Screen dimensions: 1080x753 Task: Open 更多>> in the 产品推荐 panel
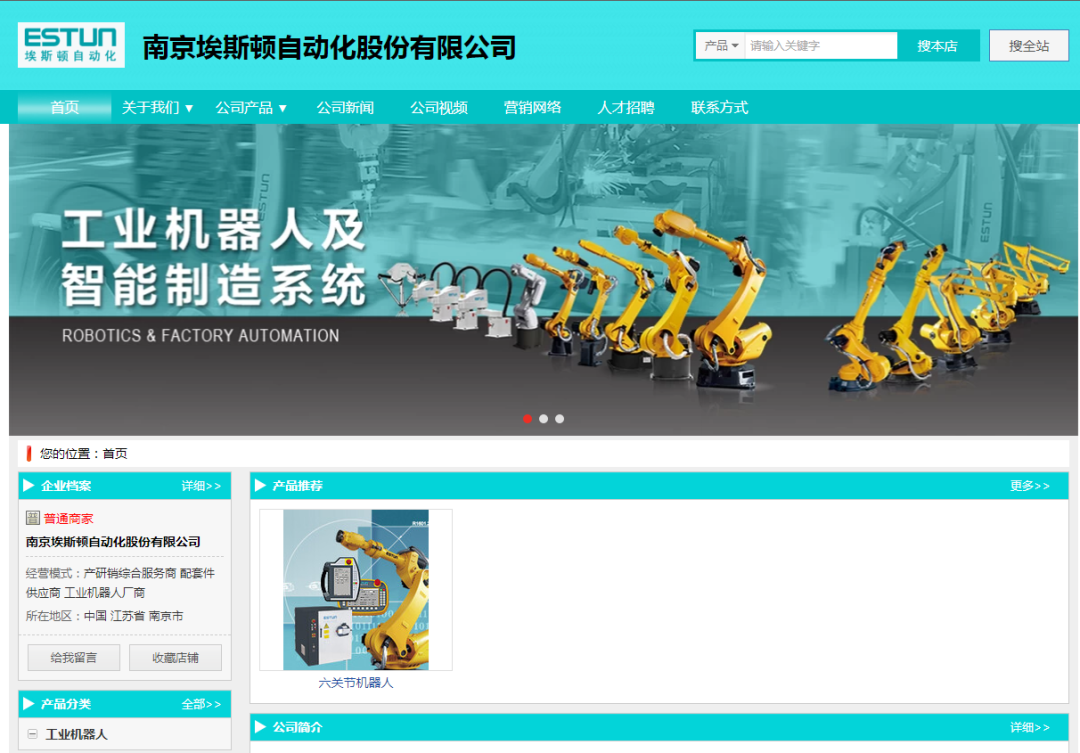(1030, 486)
